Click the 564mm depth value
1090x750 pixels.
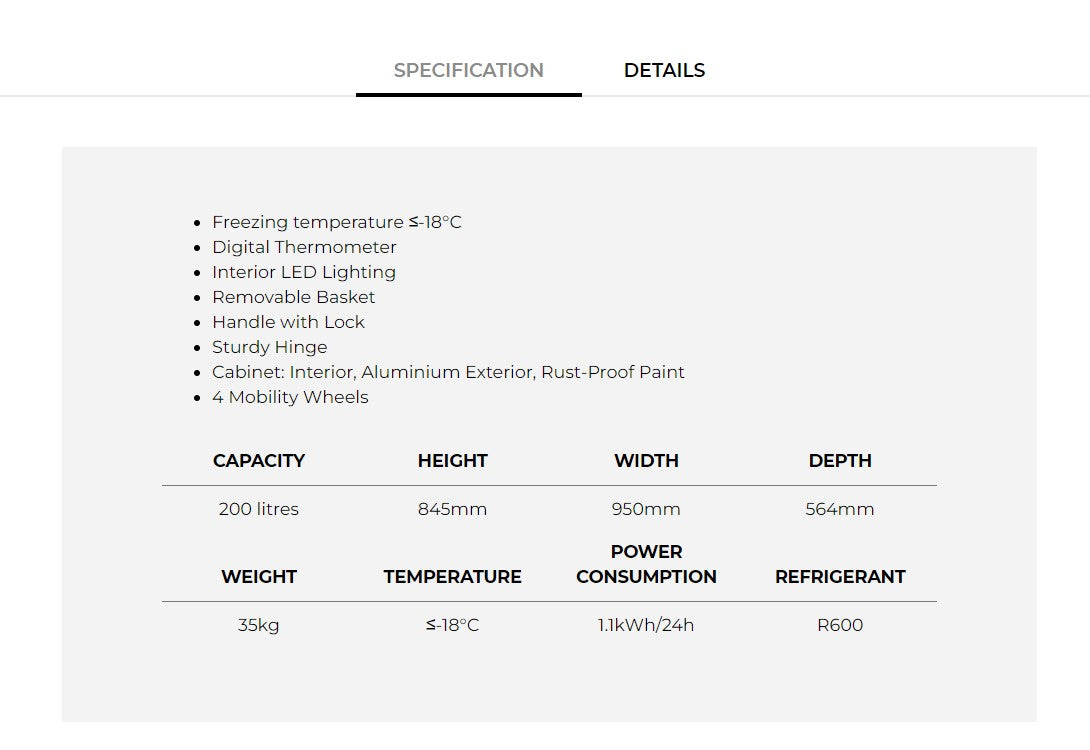pos(840,509)
